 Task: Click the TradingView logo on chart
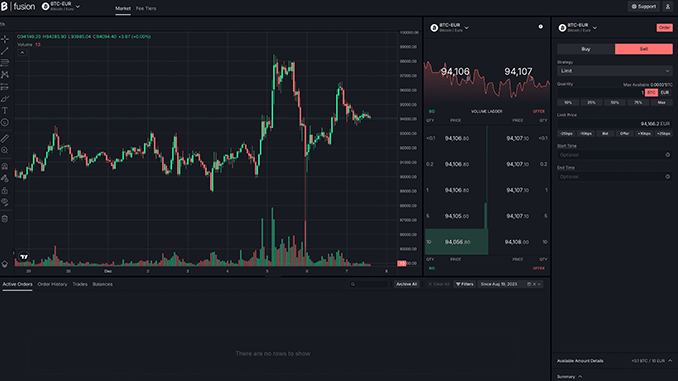(24, 256)
